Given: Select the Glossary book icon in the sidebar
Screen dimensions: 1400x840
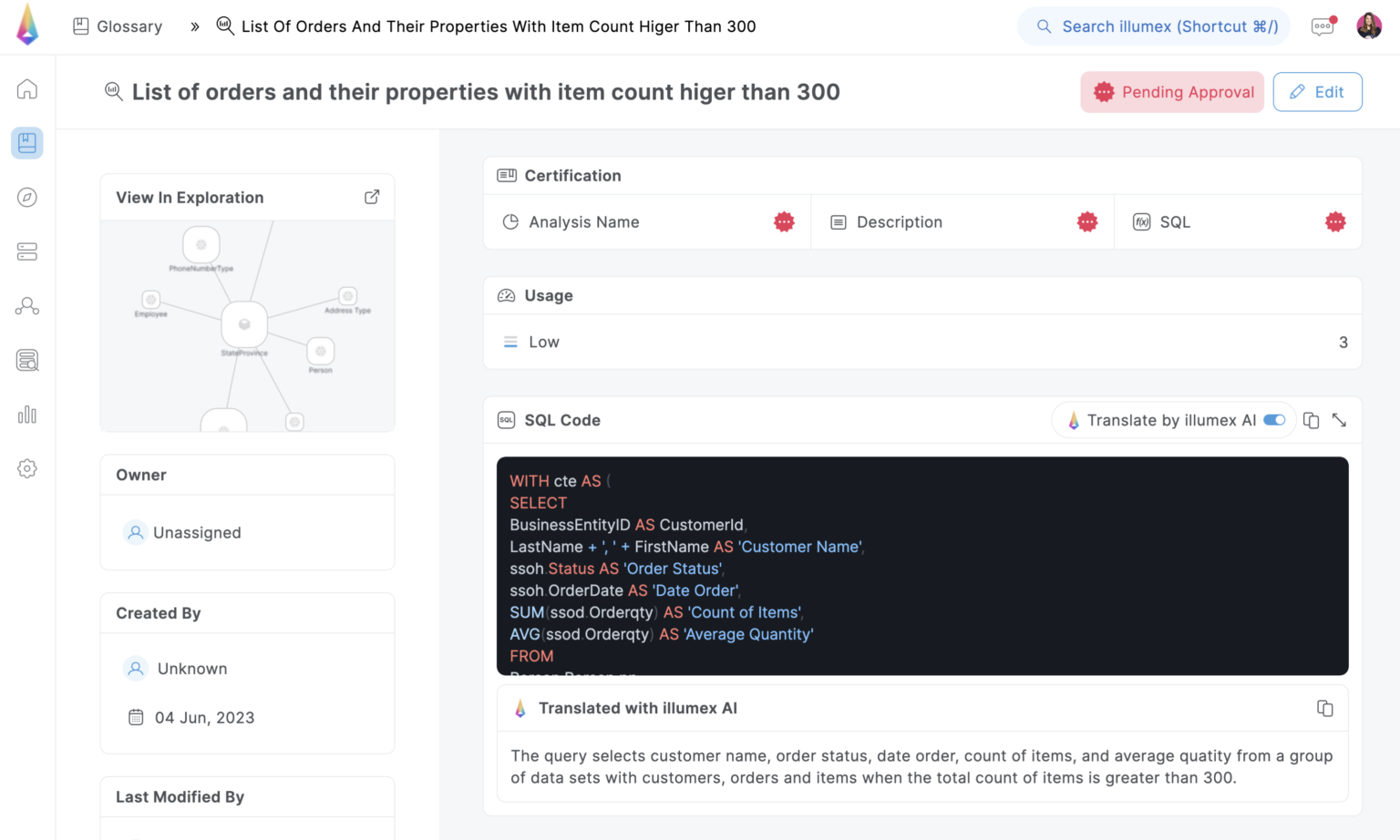Looking at the screenshot, I should [27, 143].
